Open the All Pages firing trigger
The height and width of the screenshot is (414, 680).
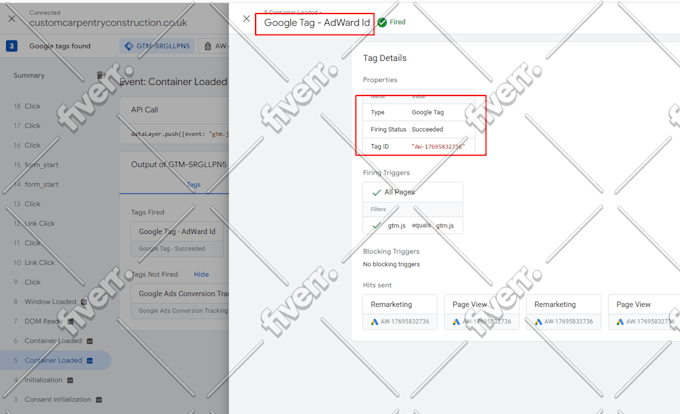[x=412, y=192]
